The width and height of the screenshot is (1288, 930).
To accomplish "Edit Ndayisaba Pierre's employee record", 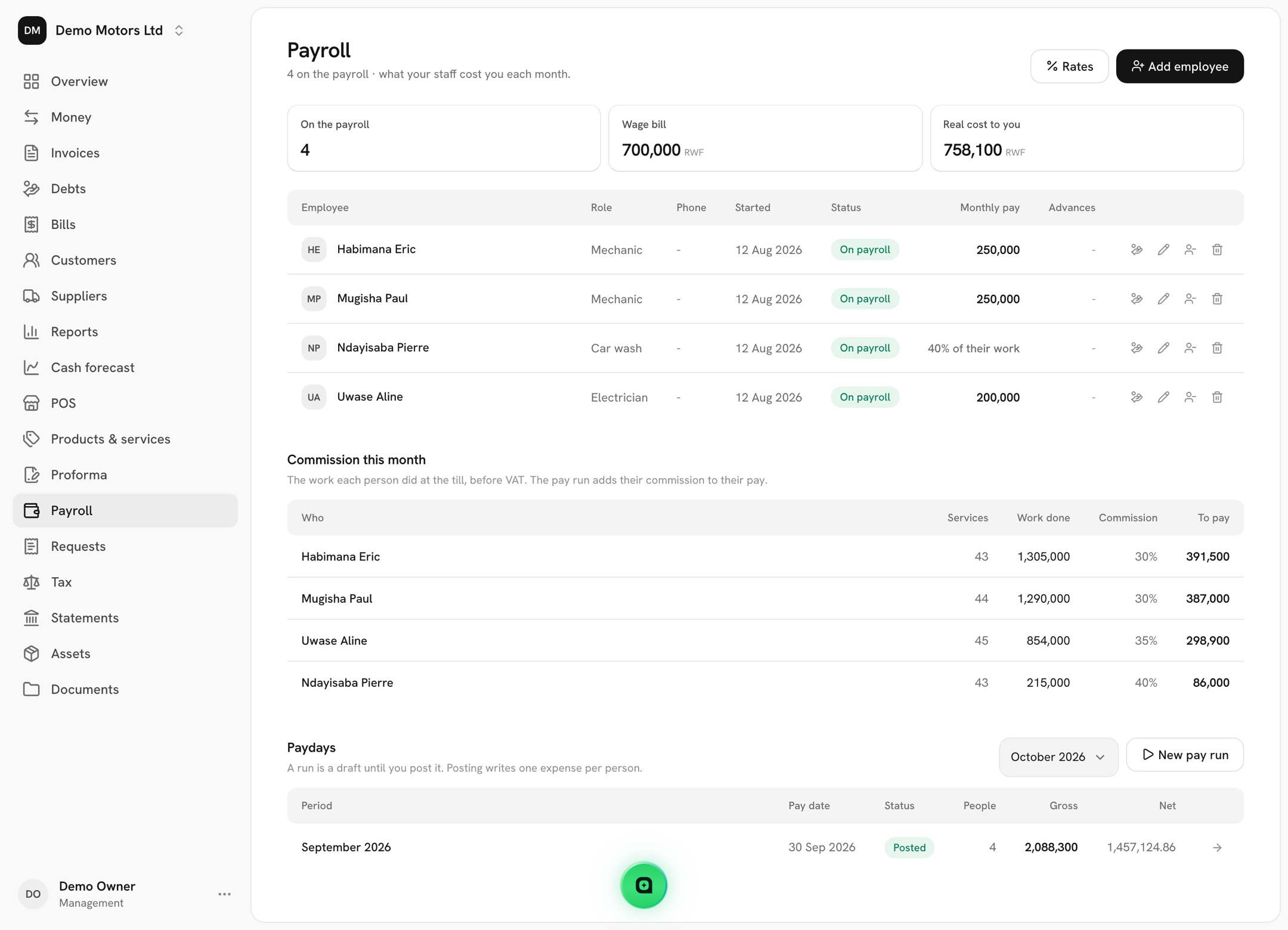I will point(1163,348).
